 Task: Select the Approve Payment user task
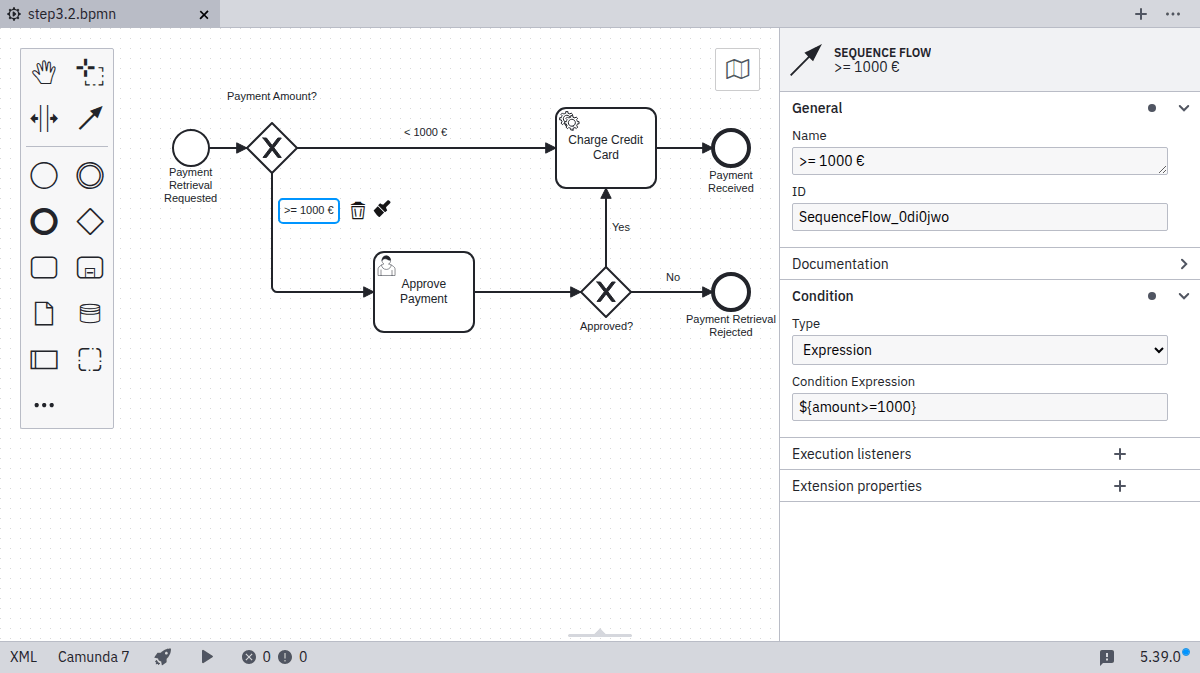tap(424, 292)
